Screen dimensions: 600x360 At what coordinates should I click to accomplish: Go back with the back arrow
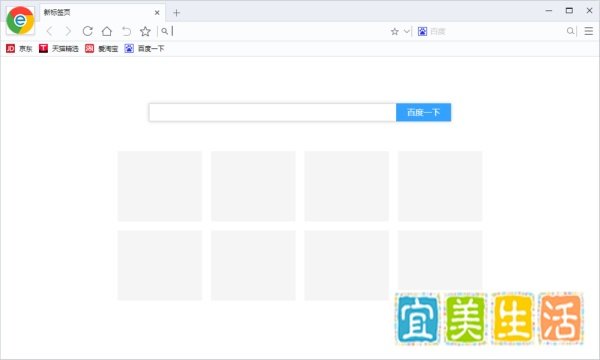[49, 31]
